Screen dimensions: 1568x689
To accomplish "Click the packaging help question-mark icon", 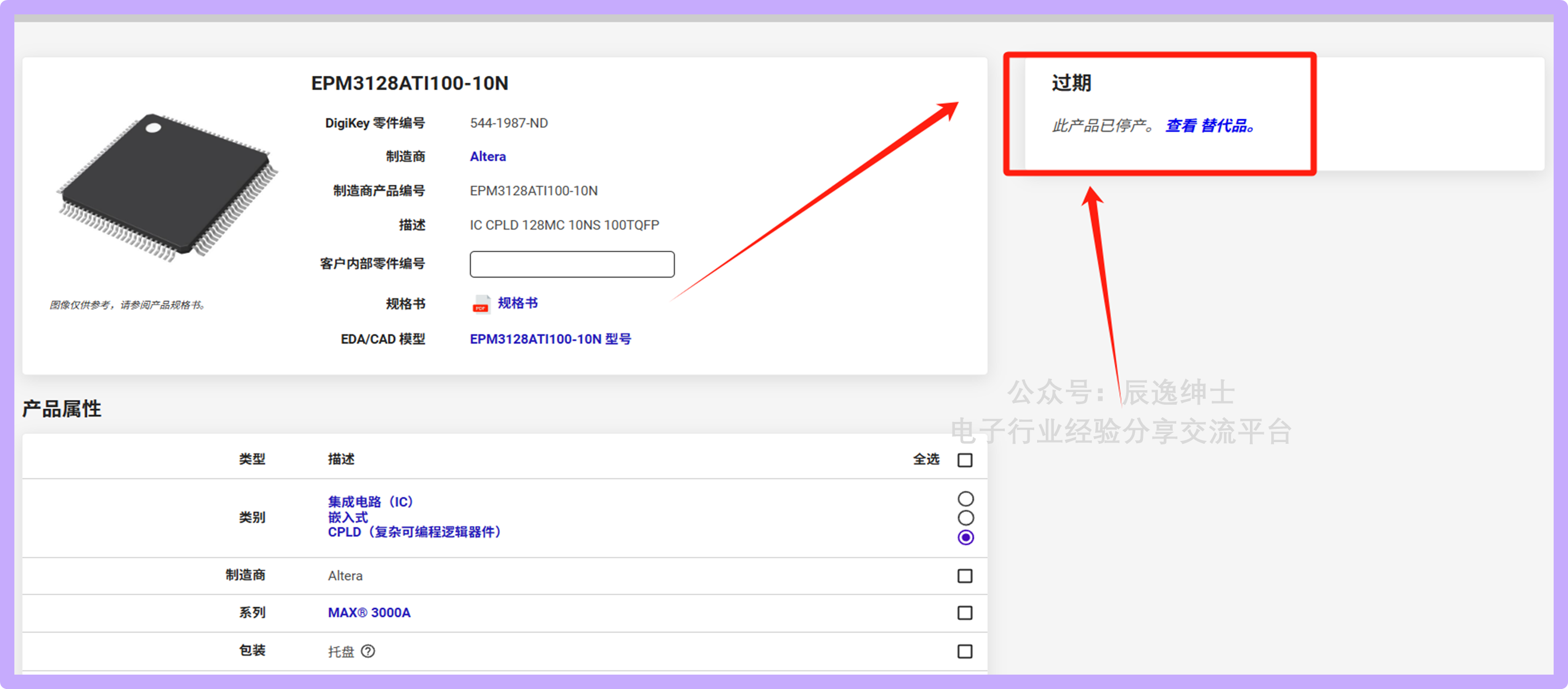I will [368, 651].
